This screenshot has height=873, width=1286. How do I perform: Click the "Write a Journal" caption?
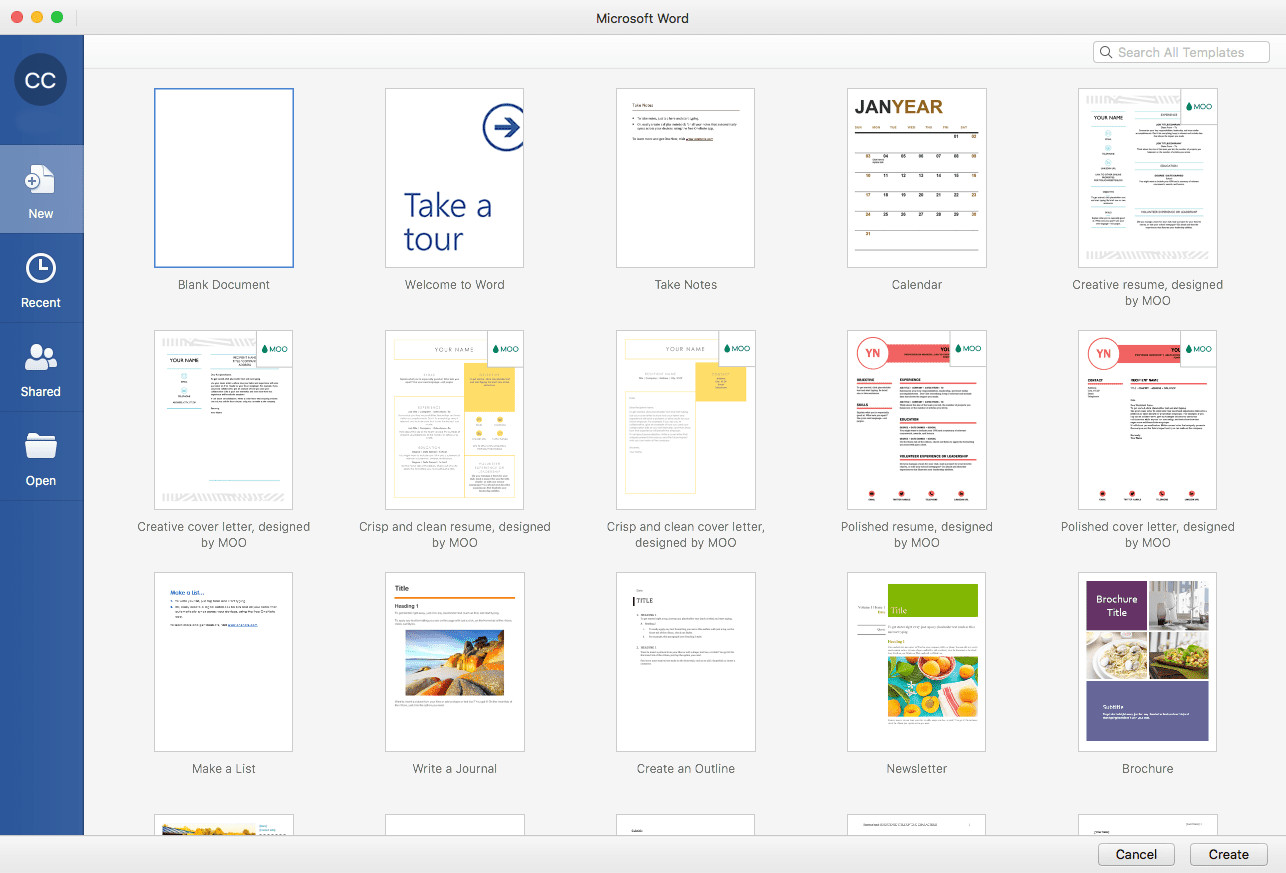[455, 769]
